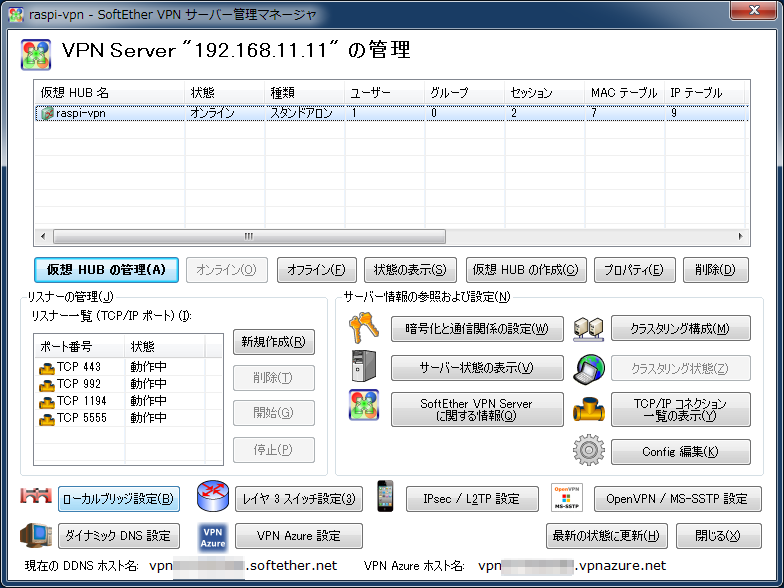This screenshot has width=784, height=588.
Task: Click the オンライン(O) button
Action: point(226,270)
